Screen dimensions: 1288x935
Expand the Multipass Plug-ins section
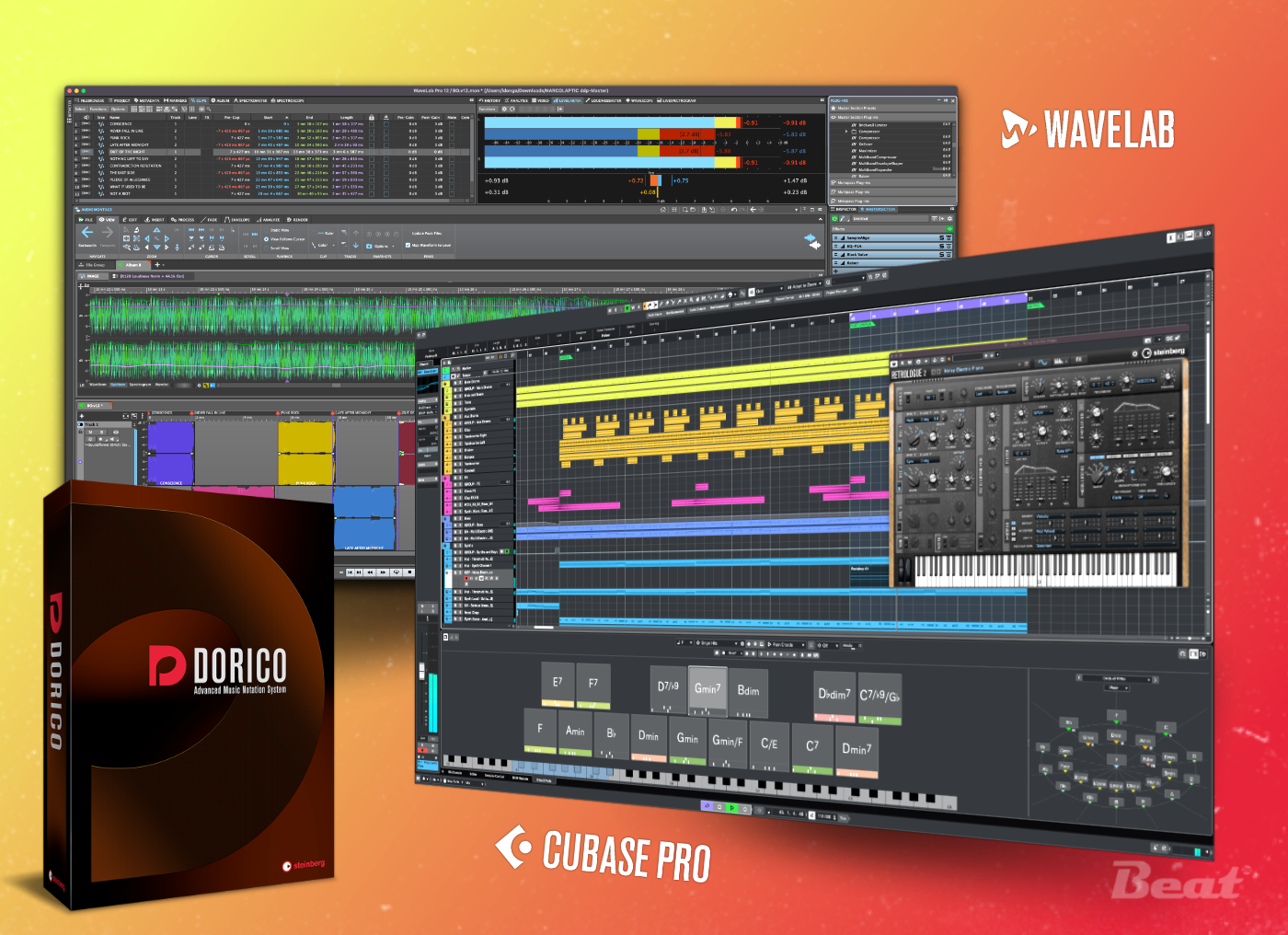coord(891,192)
